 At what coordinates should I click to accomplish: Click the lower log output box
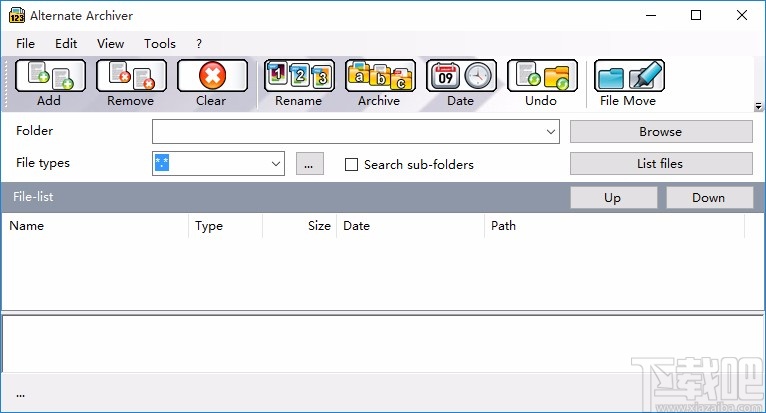(383, 344)
